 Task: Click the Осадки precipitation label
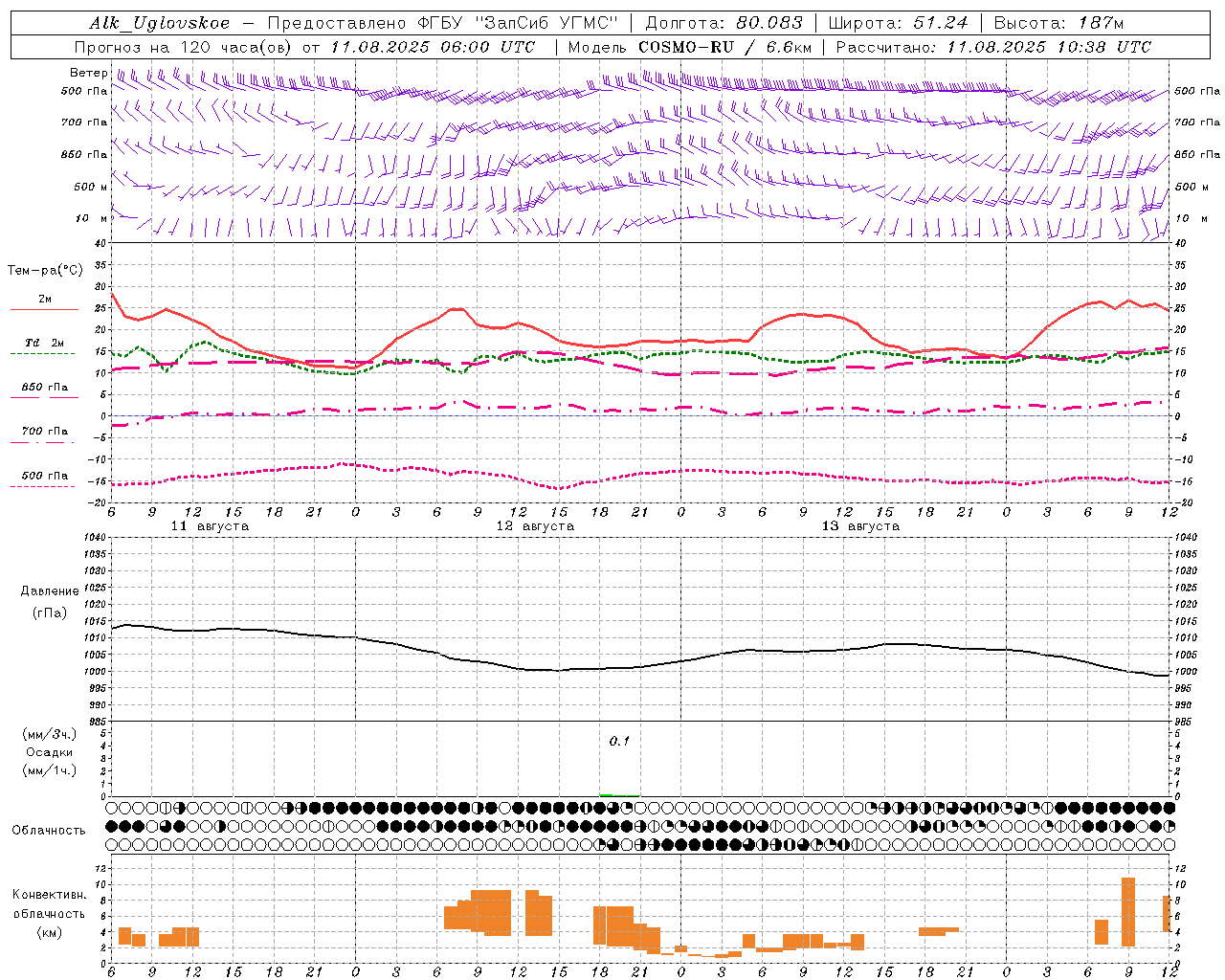(x=50, y=752)
